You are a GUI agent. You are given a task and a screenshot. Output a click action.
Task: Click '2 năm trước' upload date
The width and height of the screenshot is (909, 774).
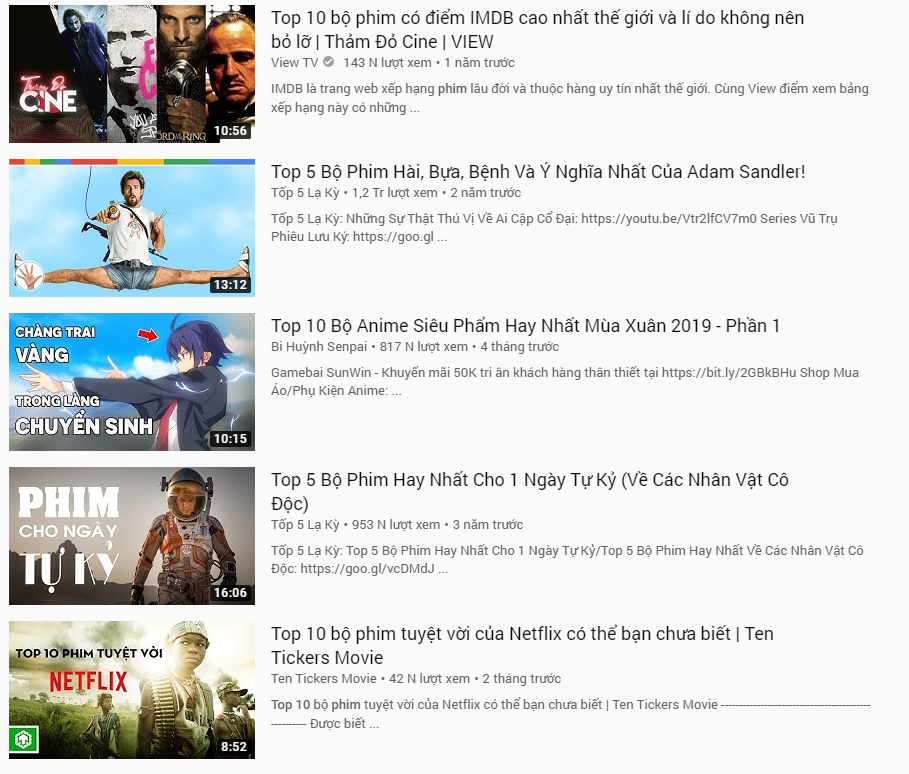(486, 192)
